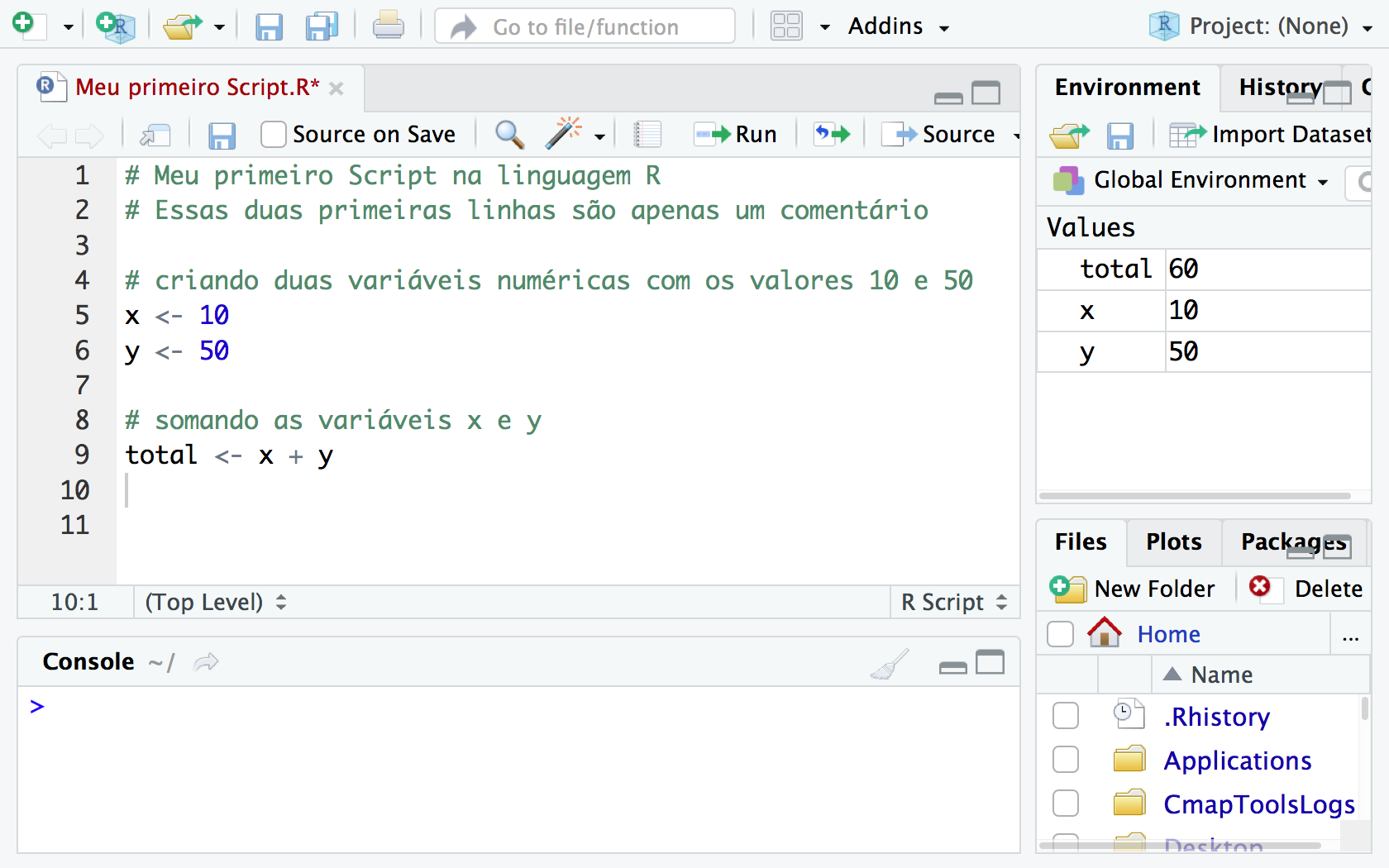Click the Environment pane horizontal scrollbar
1389x868 pixels.
1194,496
